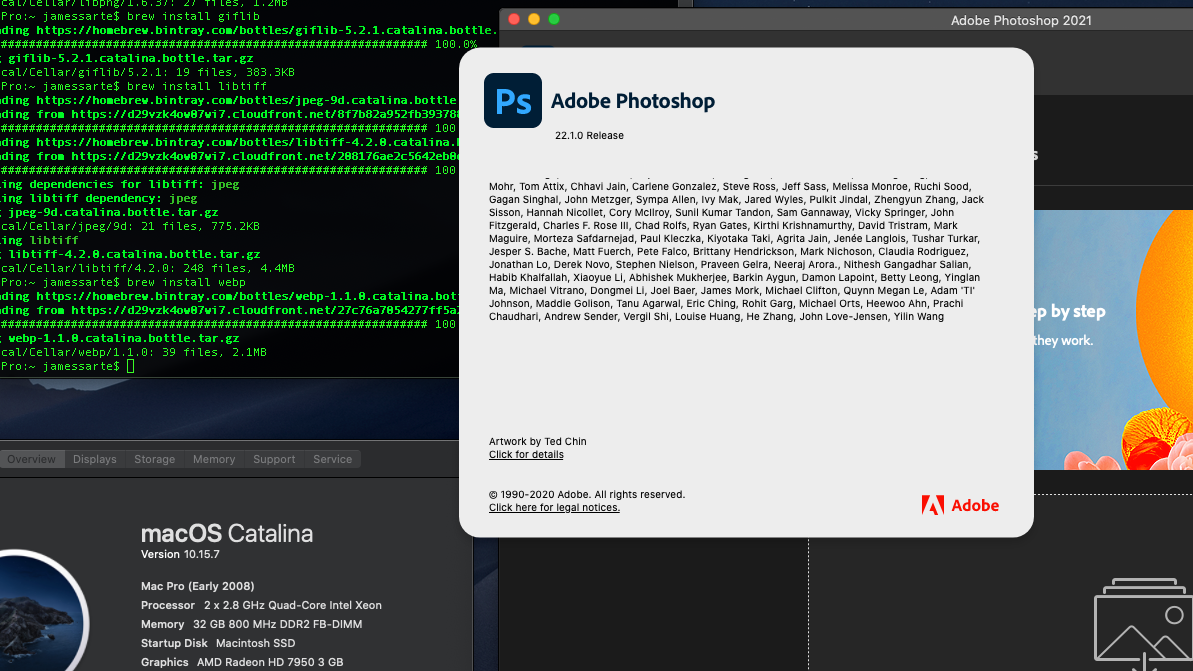Zoom the Adobe Photoshop 2021 window
1193x671 pixels.
click(554, 20)
